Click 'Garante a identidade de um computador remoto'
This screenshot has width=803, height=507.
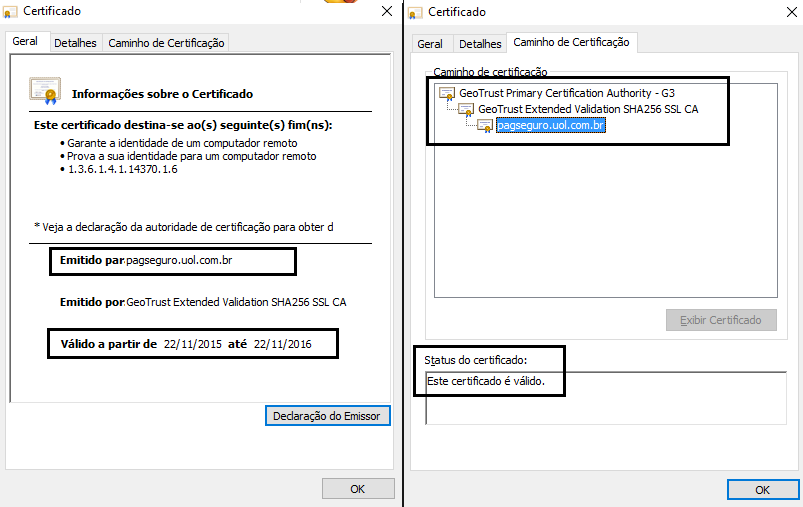[182, 143]
